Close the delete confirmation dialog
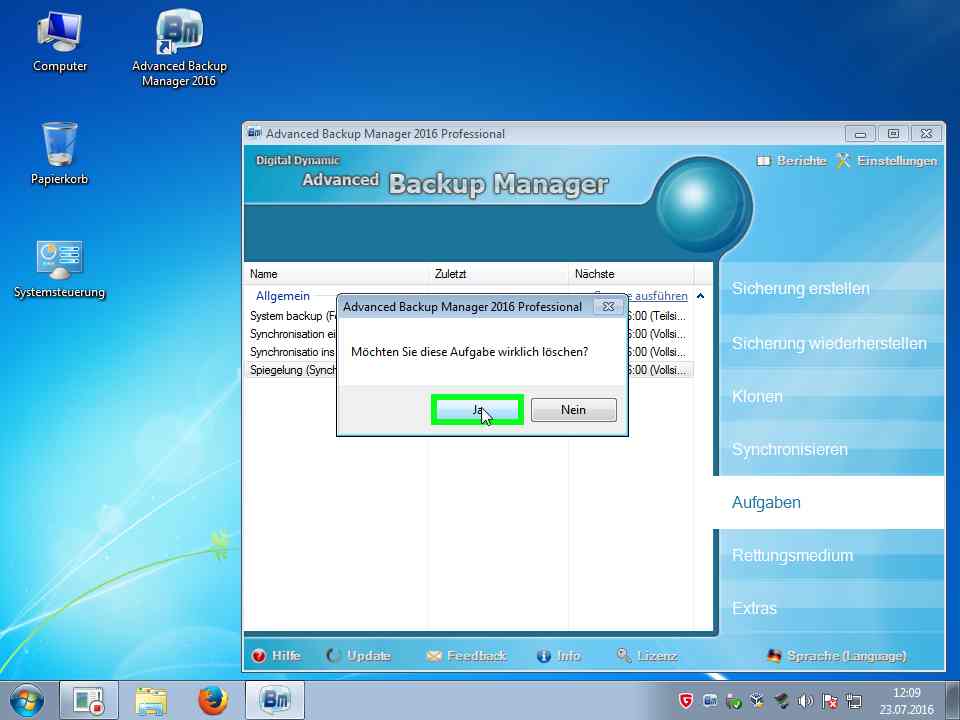960x720 pixels. tap(609, 306)
